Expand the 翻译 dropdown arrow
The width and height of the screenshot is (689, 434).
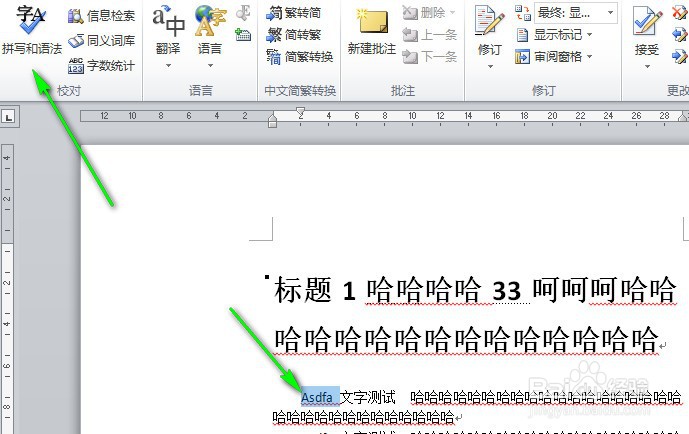[168, 66]
